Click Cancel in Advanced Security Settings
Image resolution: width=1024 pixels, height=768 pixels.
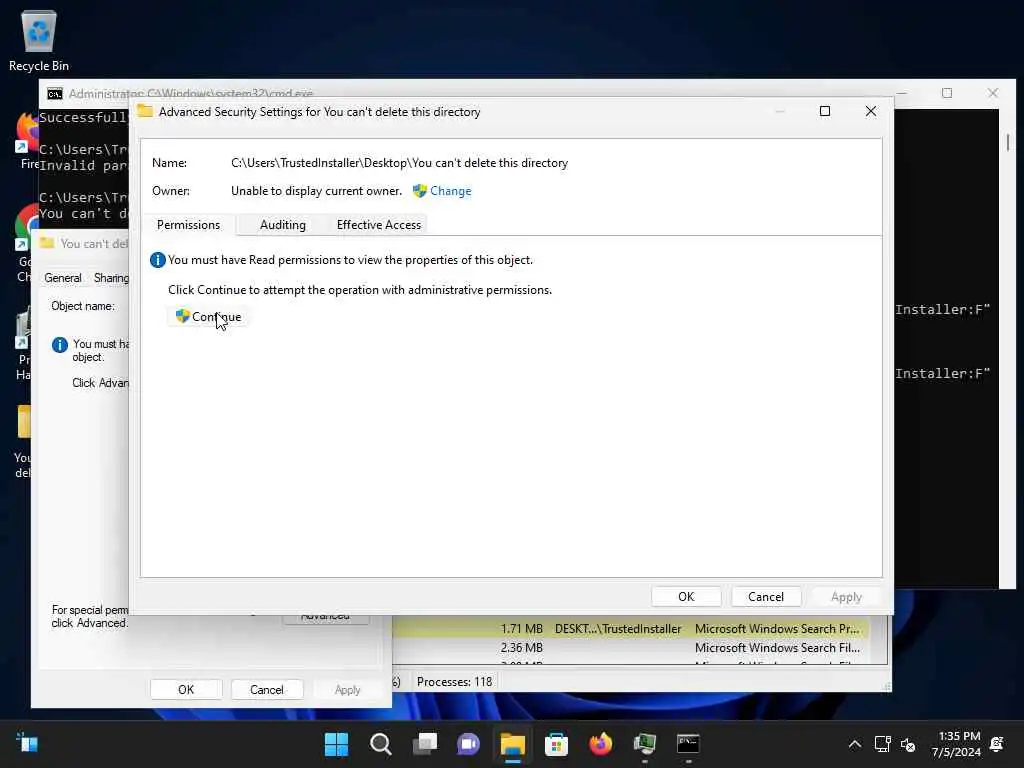pyautogui.click(x=765, y=597)
